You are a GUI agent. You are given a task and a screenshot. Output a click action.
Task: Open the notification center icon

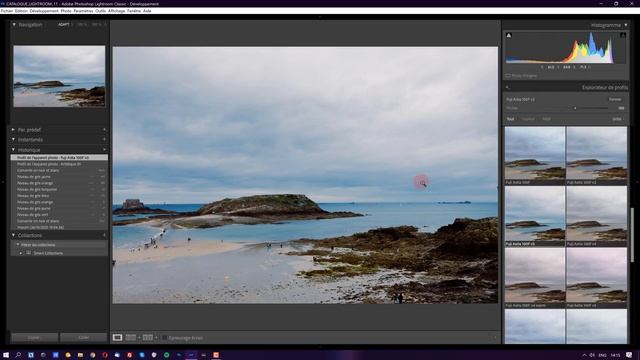629,355
